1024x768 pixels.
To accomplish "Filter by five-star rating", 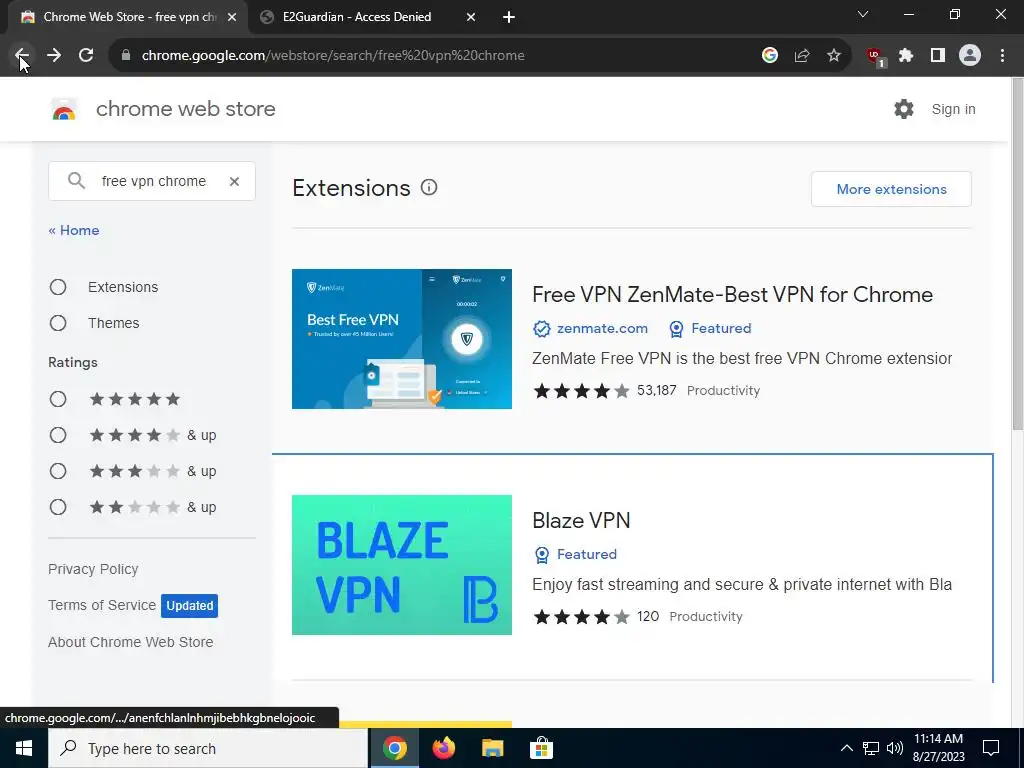I will 58,399.
